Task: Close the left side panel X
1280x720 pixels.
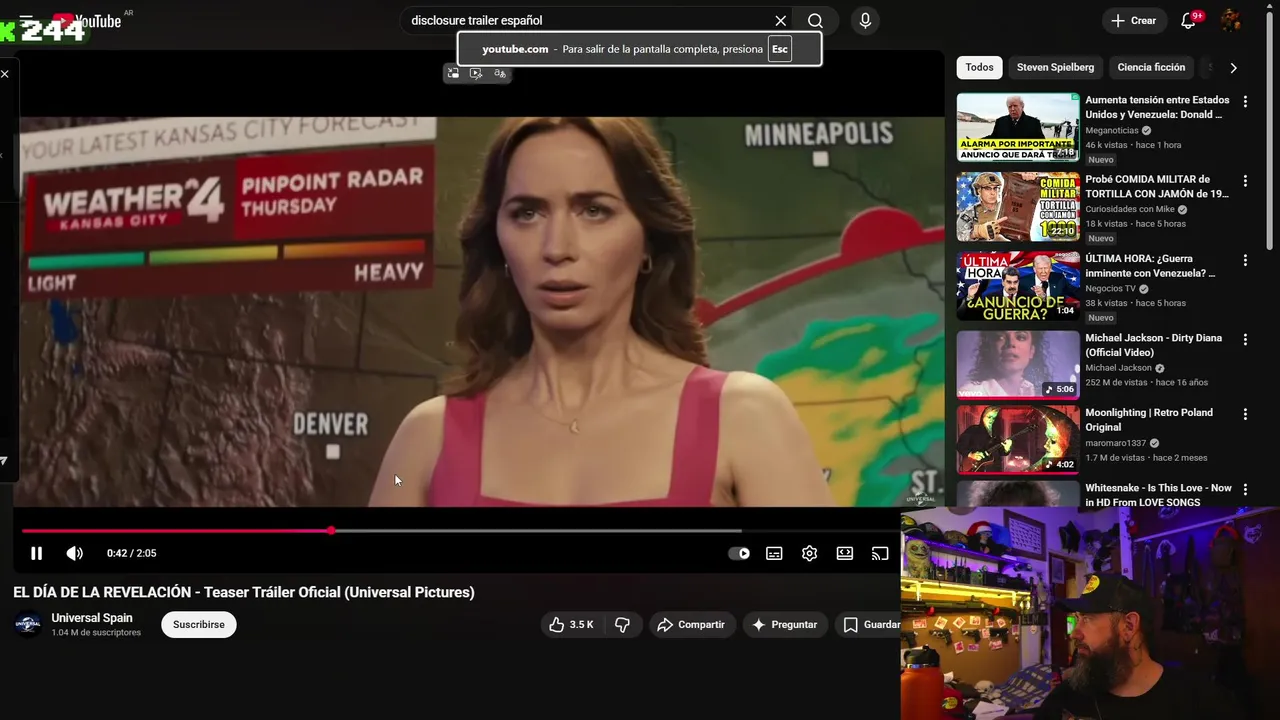Action: [x=5, y=74]
